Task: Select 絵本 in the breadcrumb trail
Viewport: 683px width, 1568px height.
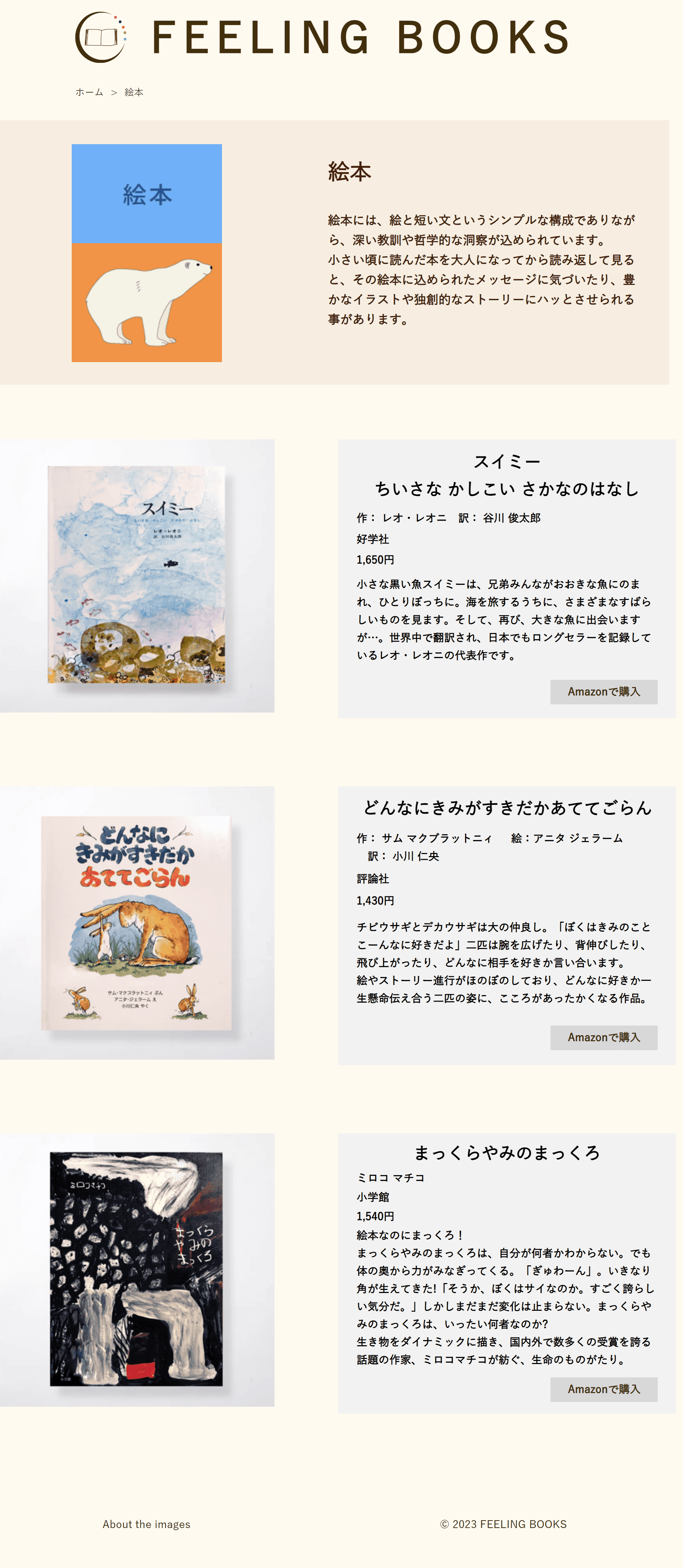Action: 134,93
